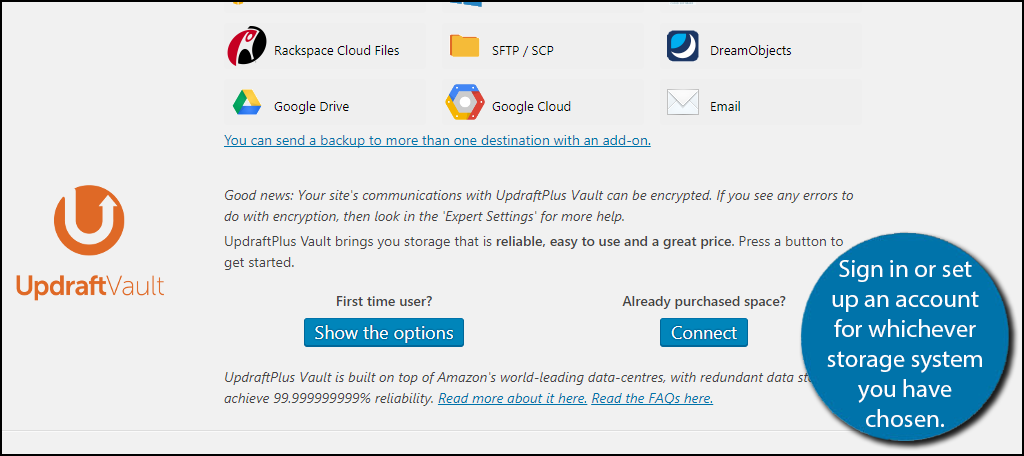This screenshot has height=456, width=1024.
Task: Open the Read more about it here link
Action: (513, 398)
